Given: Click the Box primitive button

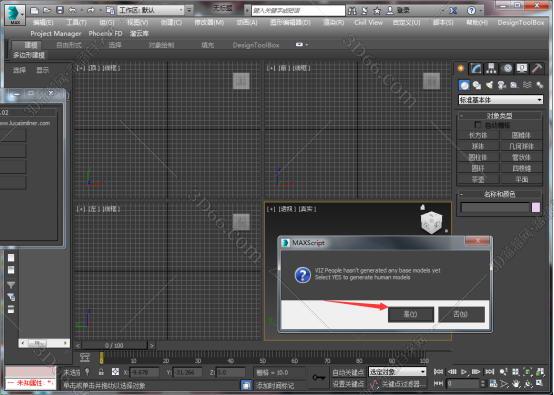Looking at the screenshot, I should click(478, 135).
